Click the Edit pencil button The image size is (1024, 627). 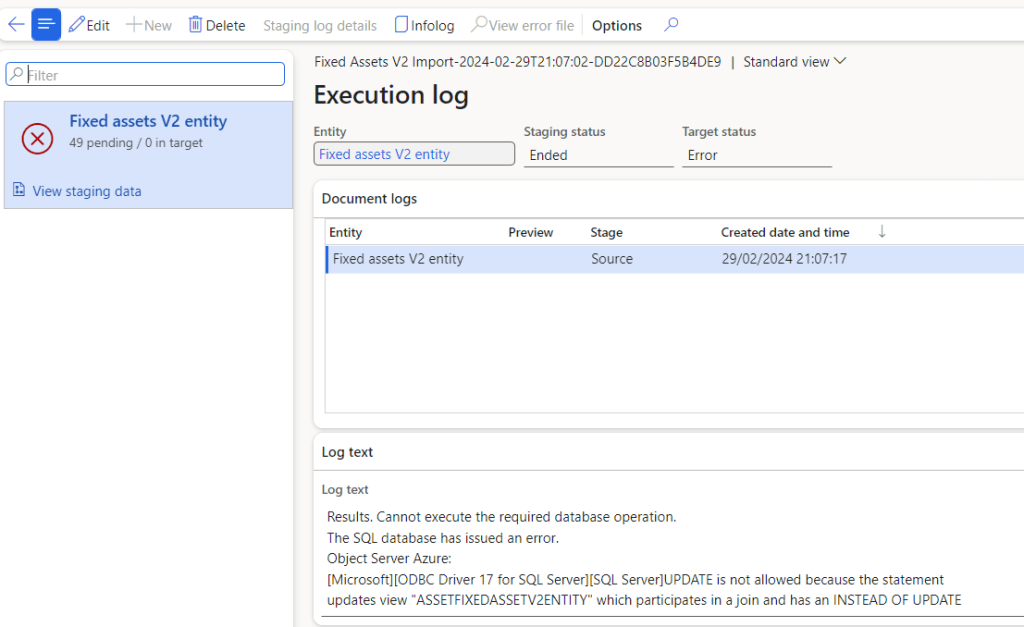click(x=89, y=25)
